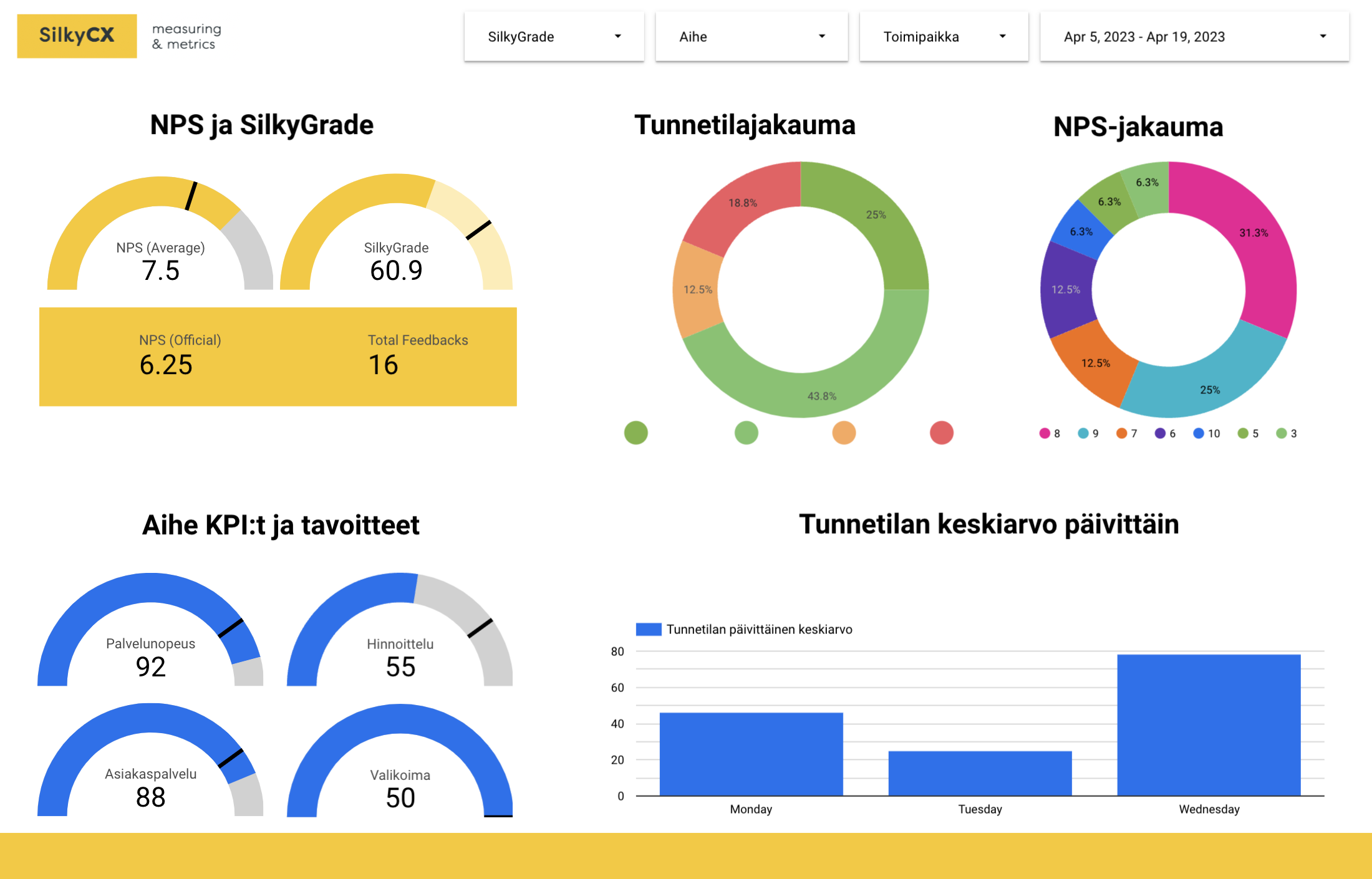This screenshot has width=1372, height=879.
Task: Click the Monday bar in the daily chart
Action: [751, 754]
